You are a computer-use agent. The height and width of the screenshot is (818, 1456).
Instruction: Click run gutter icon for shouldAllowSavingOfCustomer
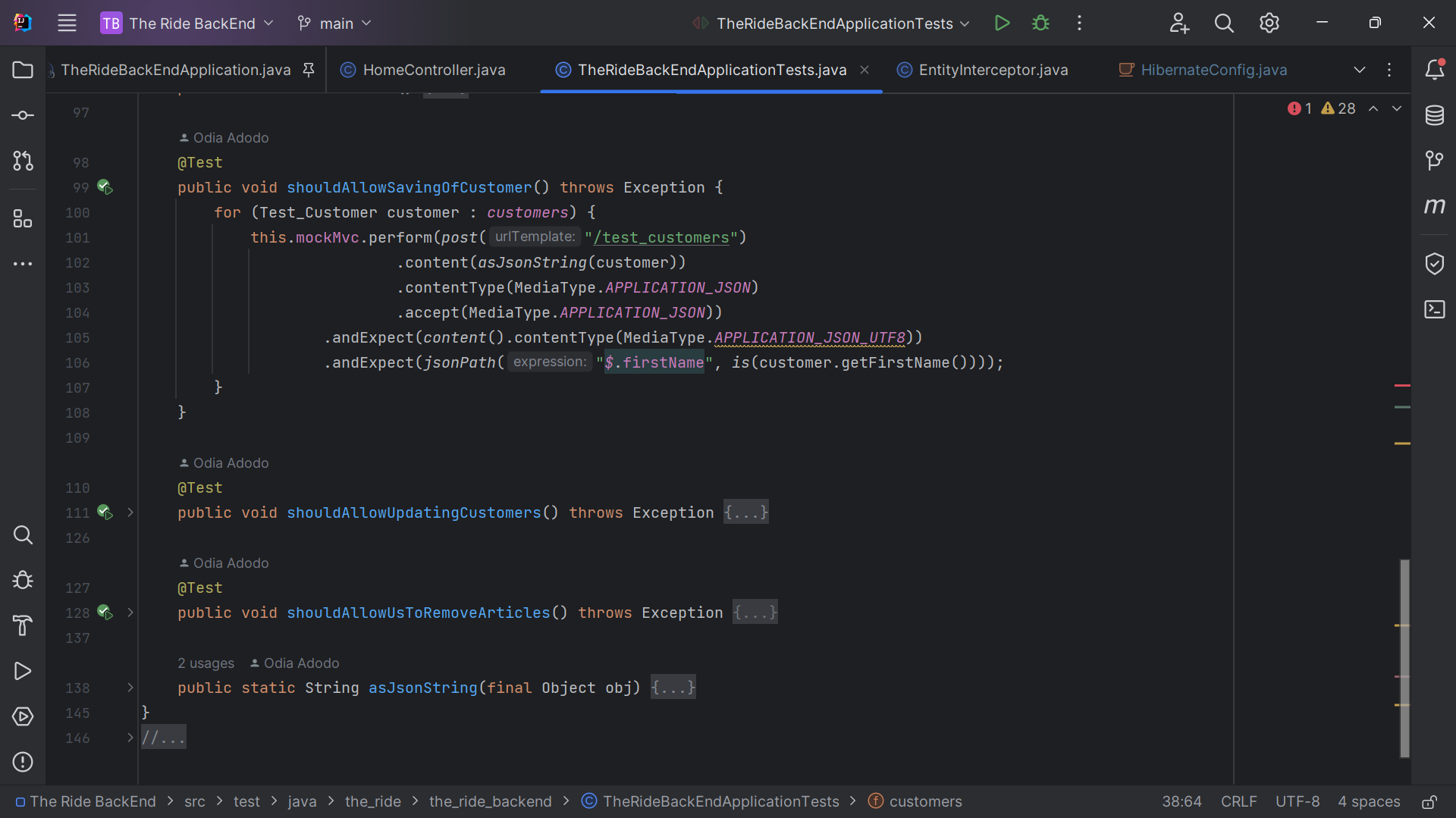[x=105, y=187]
